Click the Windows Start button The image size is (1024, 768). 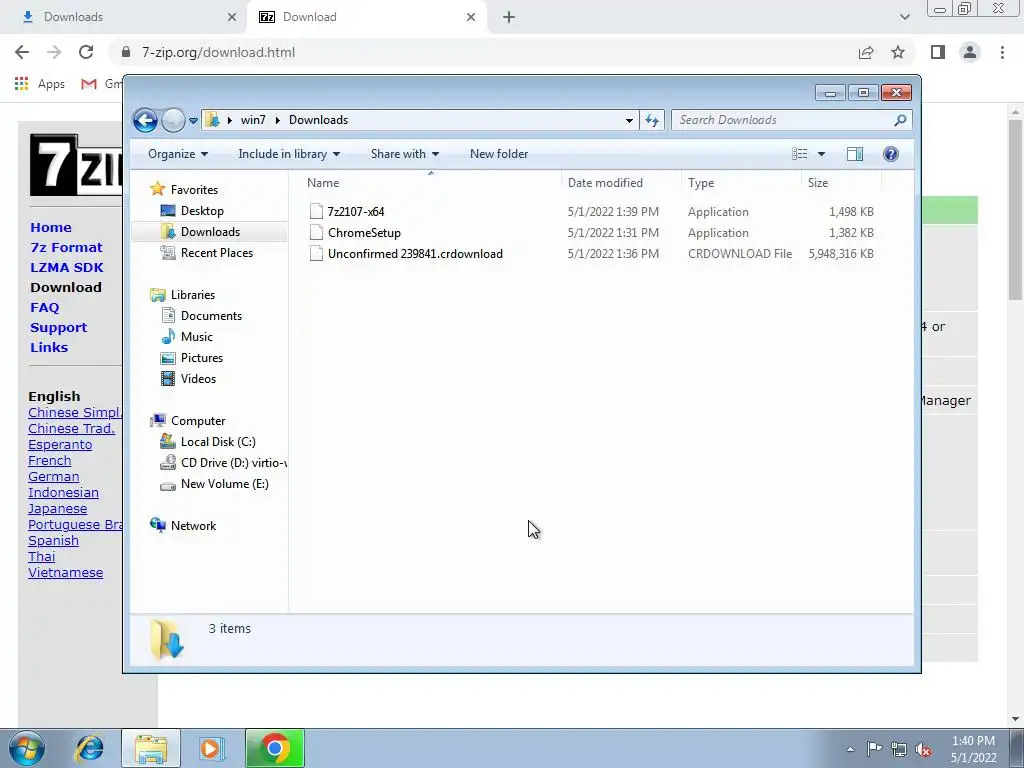pyautogui.click(x=27, y=748)
